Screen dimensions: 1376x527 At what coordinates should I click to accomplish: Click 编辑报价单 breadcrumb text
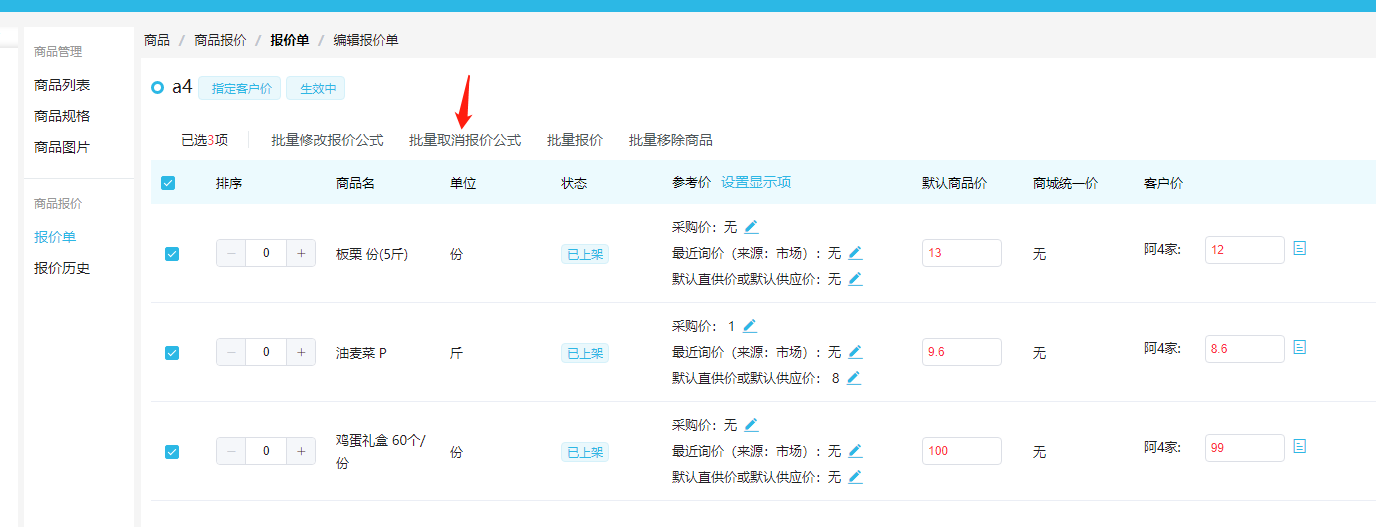tap(366, 40)
